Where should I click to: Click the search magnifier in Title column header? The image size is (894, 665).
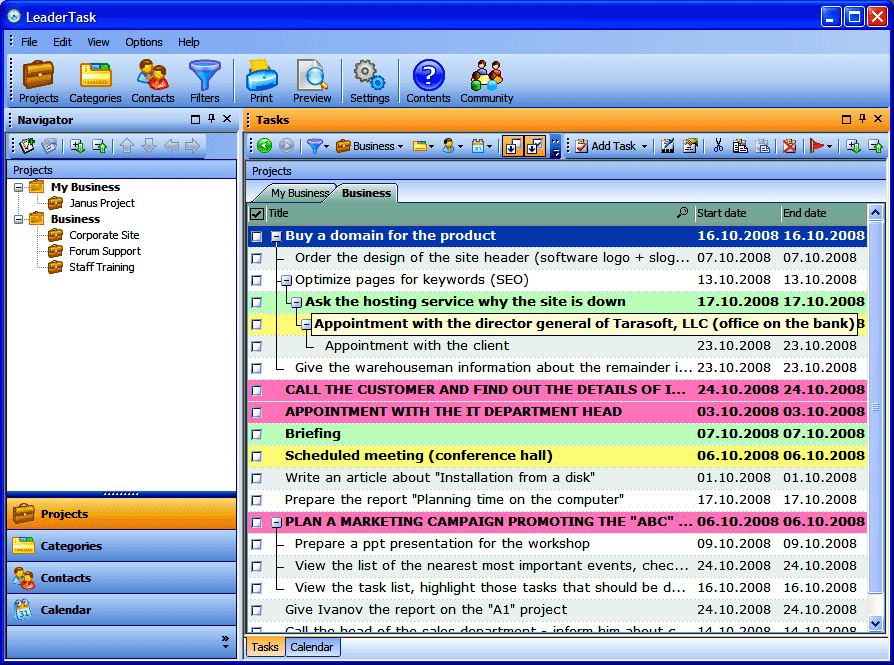click(682, 213)
